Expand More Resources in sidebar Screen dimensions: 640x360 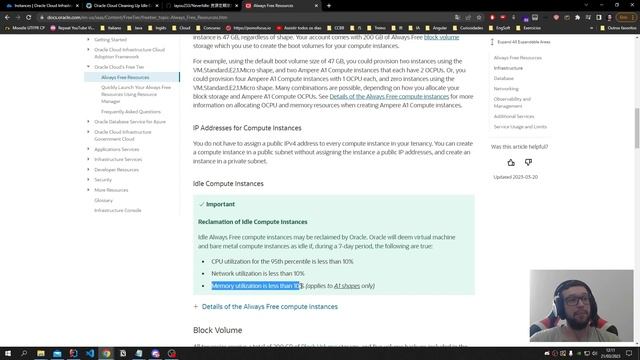pyautogui.click(x=88, y=190)
